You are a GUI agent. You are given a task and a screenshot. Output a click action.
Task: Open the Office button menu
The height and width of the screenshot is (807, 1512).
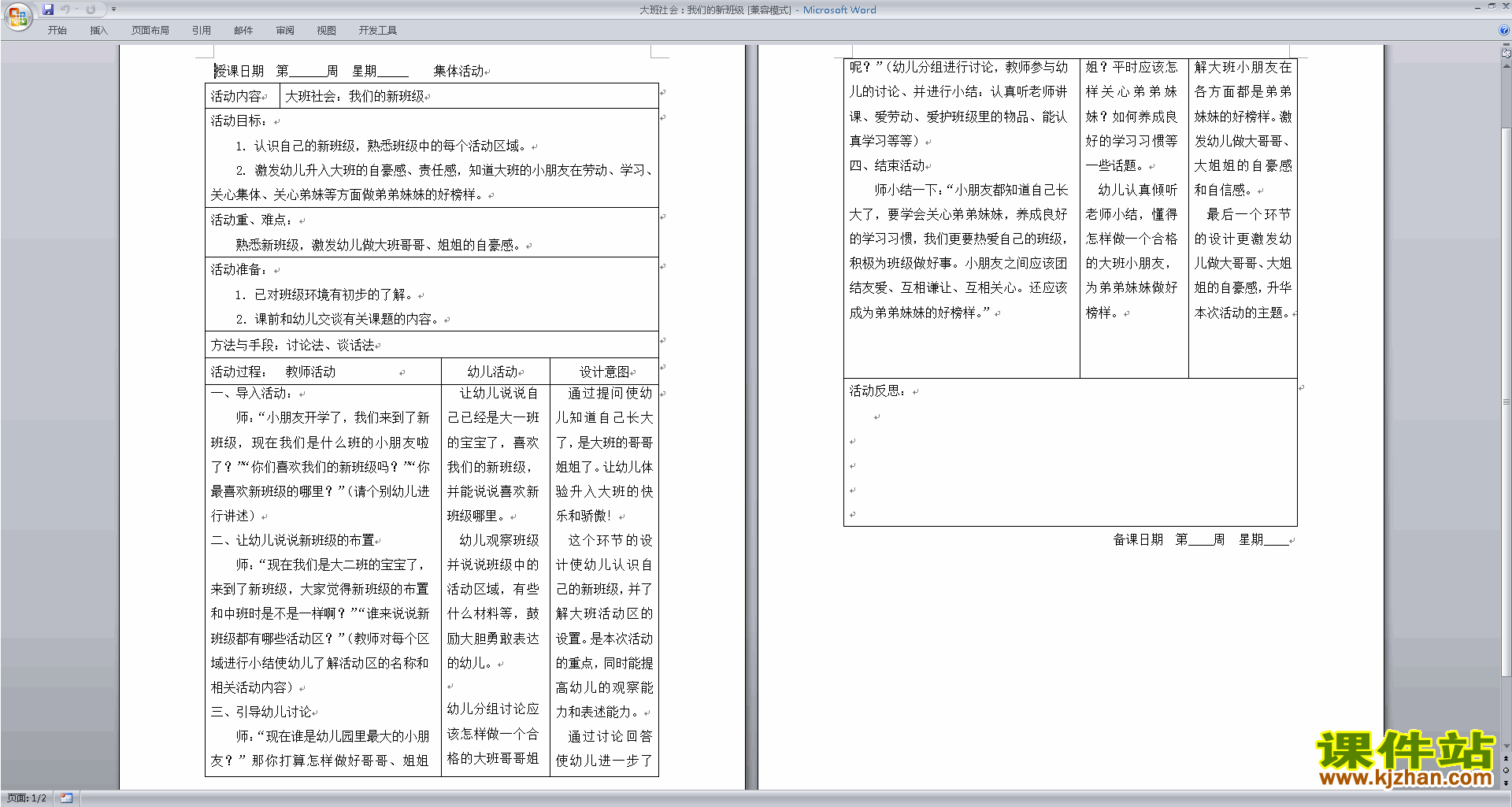pos(17,16)
